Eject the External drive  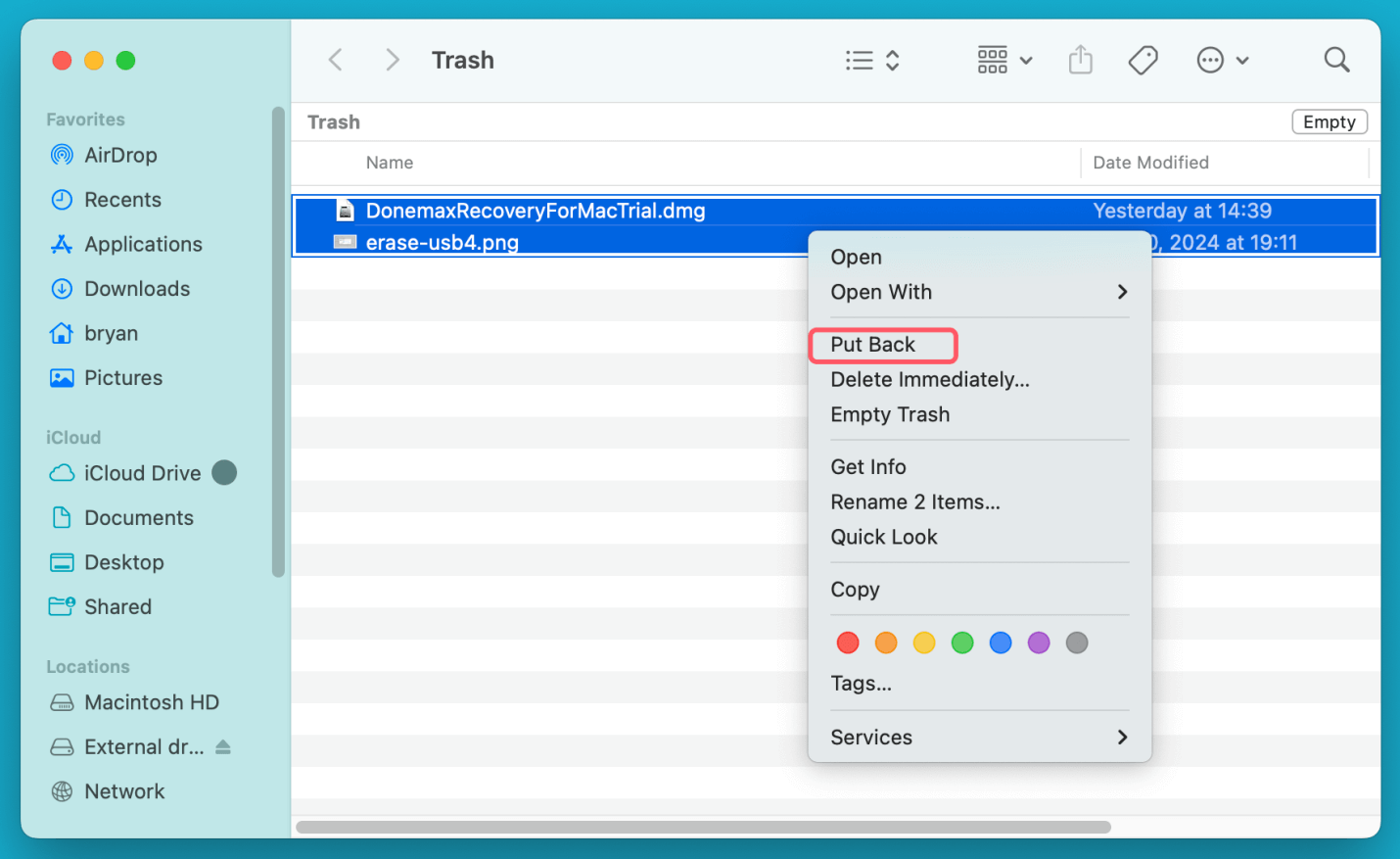pos(223,746)
